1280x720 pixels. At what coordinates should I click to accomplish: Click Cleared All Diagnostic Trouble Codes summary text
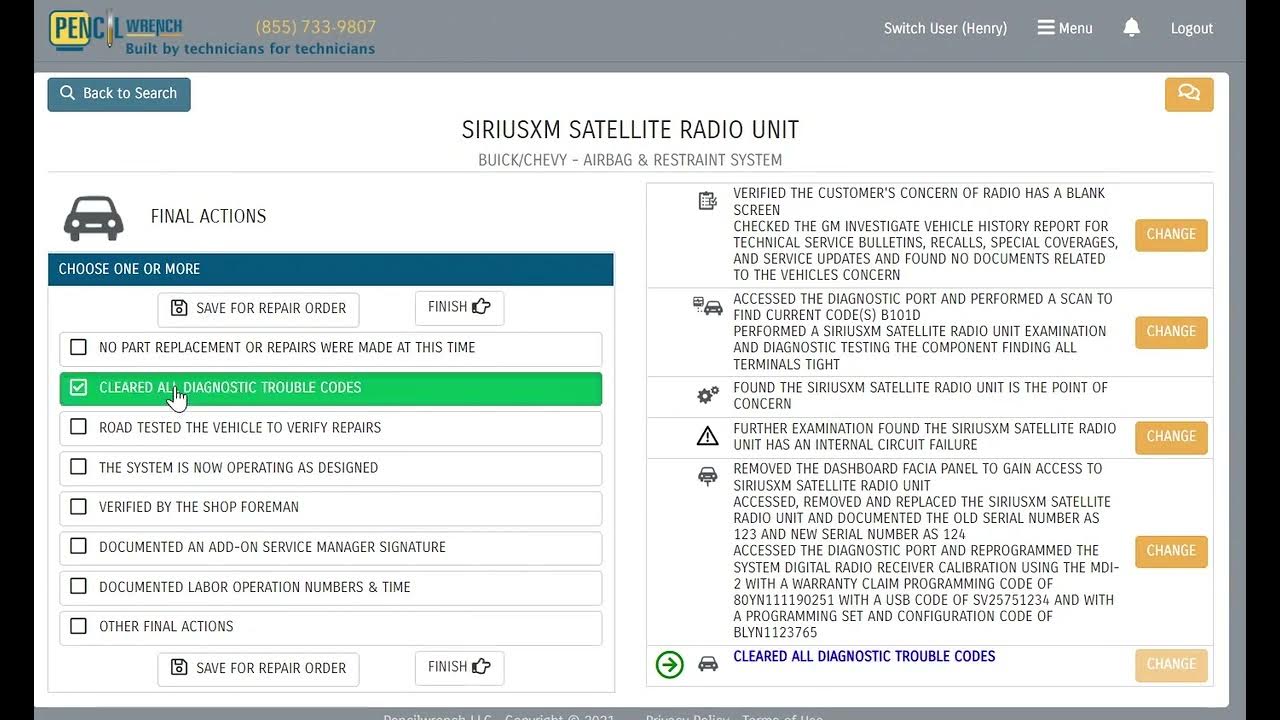coord(864,657)
